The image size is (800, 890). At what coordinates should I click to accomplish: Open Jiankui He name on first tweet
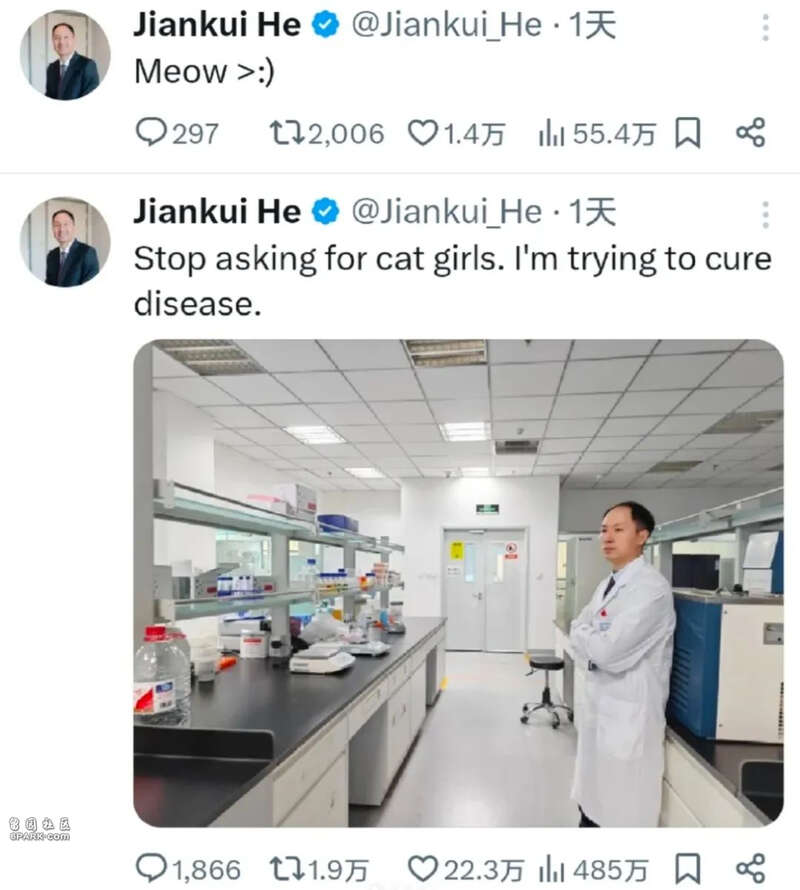pos(217,26)
